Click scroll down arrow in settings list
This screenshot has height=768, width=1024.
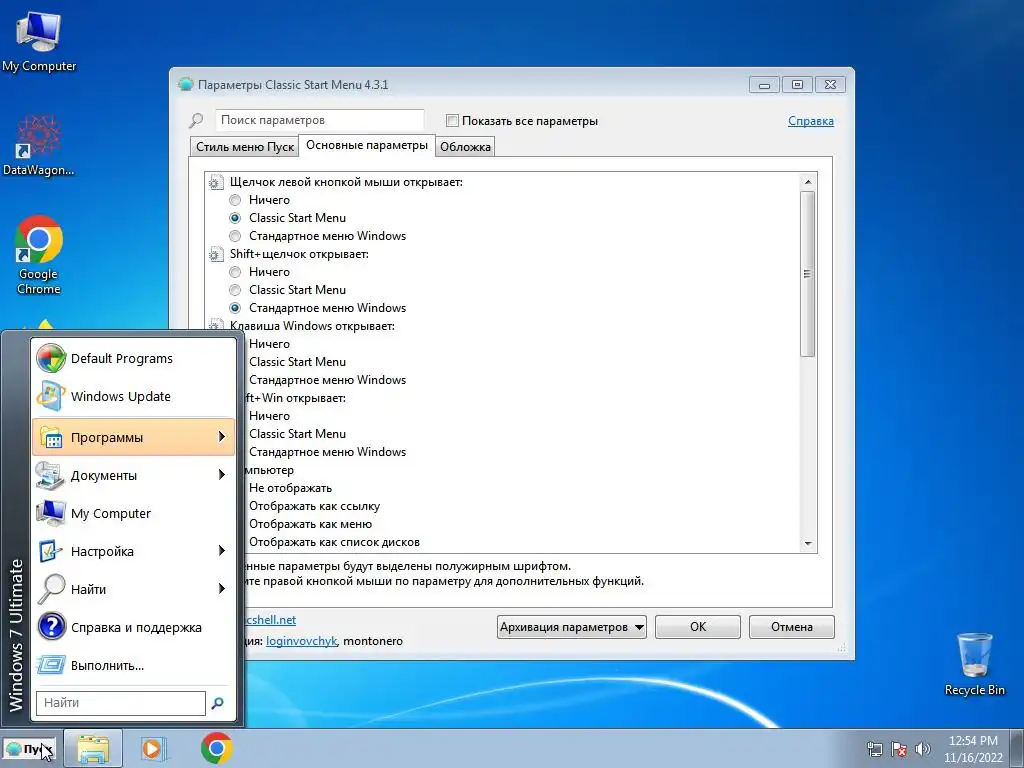[x=808, y=543]
